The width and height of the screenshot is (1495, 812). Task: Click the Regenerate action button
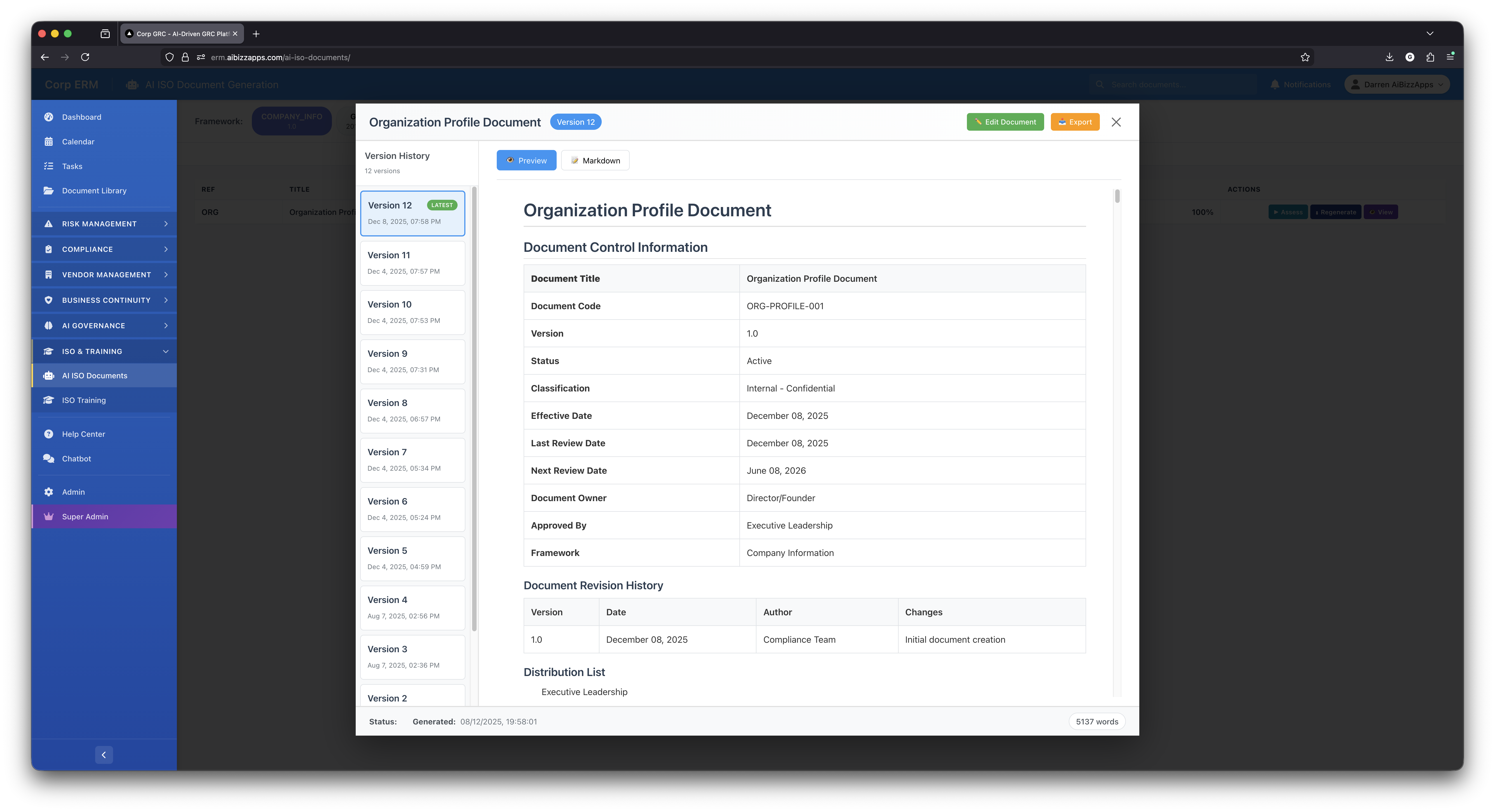click(x=1335, y=212)
